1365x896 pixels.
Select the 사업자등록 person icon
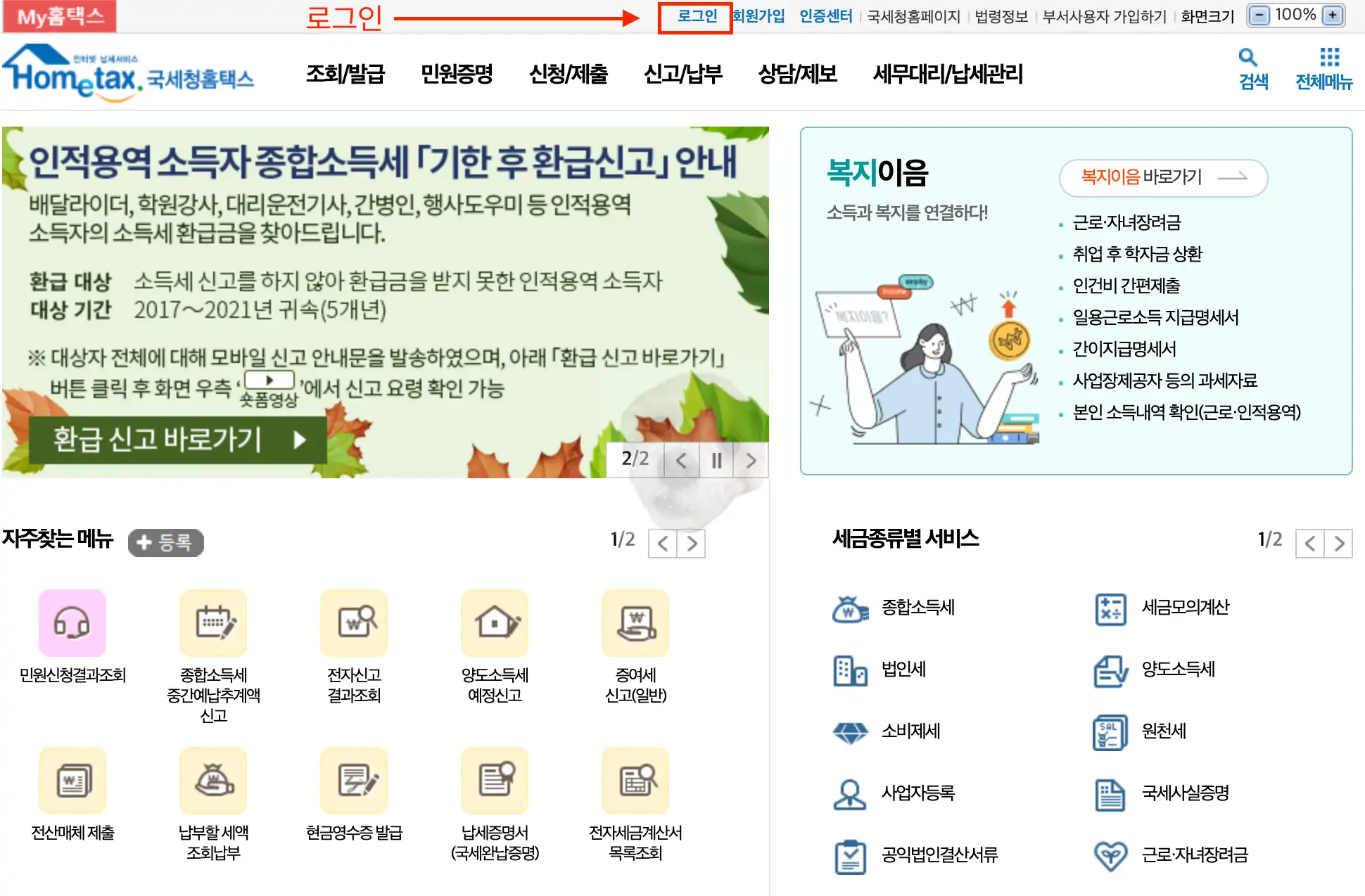point(850,793)
